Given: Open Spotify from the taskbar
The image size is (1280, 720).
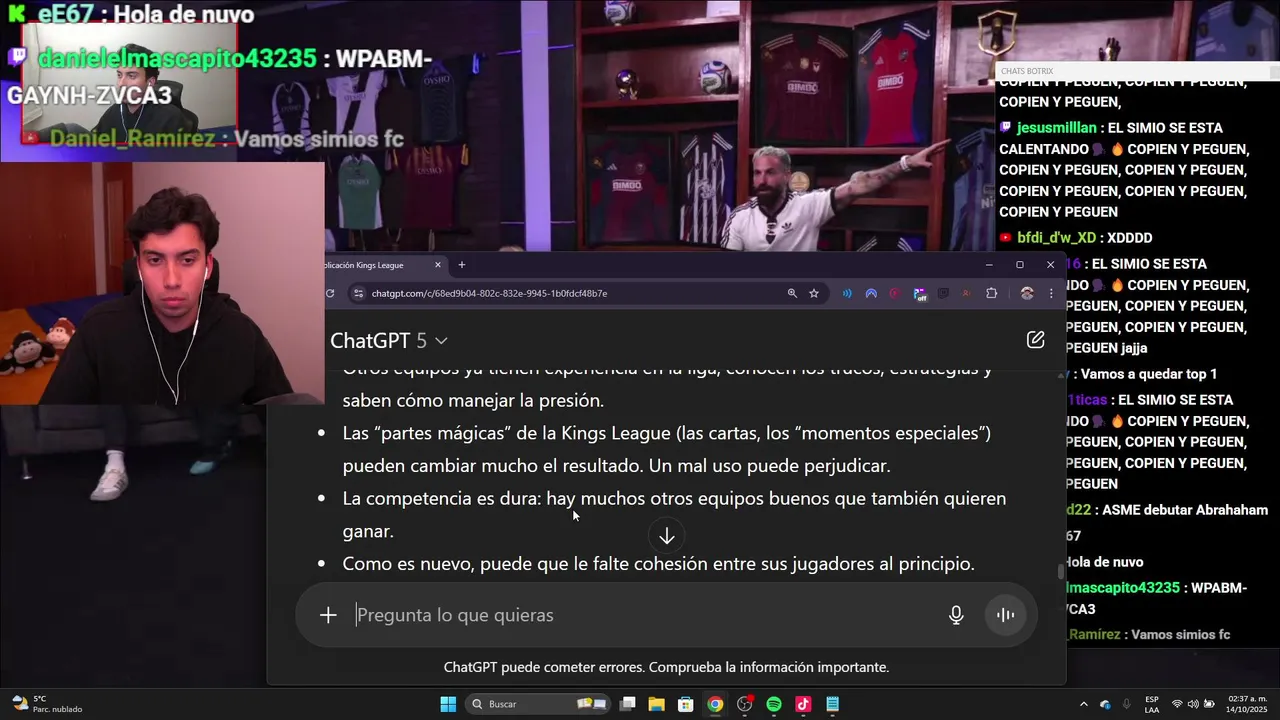Looking at the screenshot, I should point(774,704).
